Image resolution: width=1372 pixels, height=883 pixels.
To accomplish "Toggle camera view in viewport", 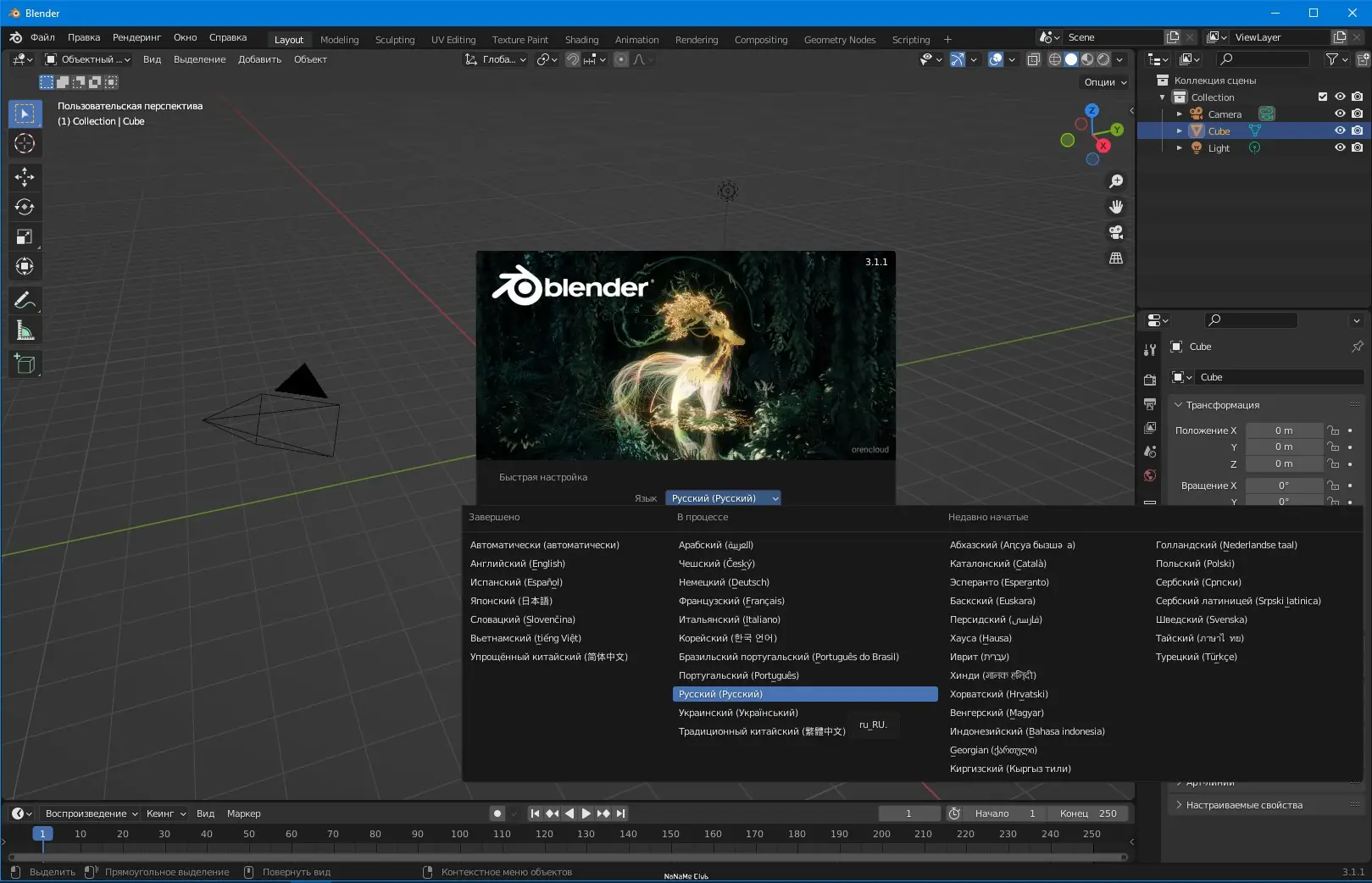I will 1116,232.
